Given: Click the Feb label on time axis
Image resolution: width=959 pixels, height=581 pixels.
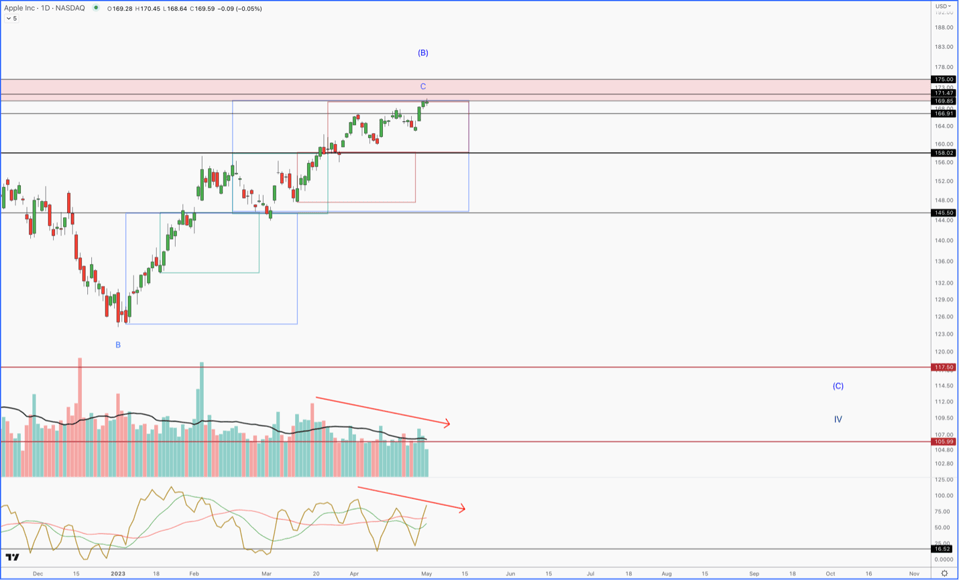Looking at the screenshot, I should point(194,574).
